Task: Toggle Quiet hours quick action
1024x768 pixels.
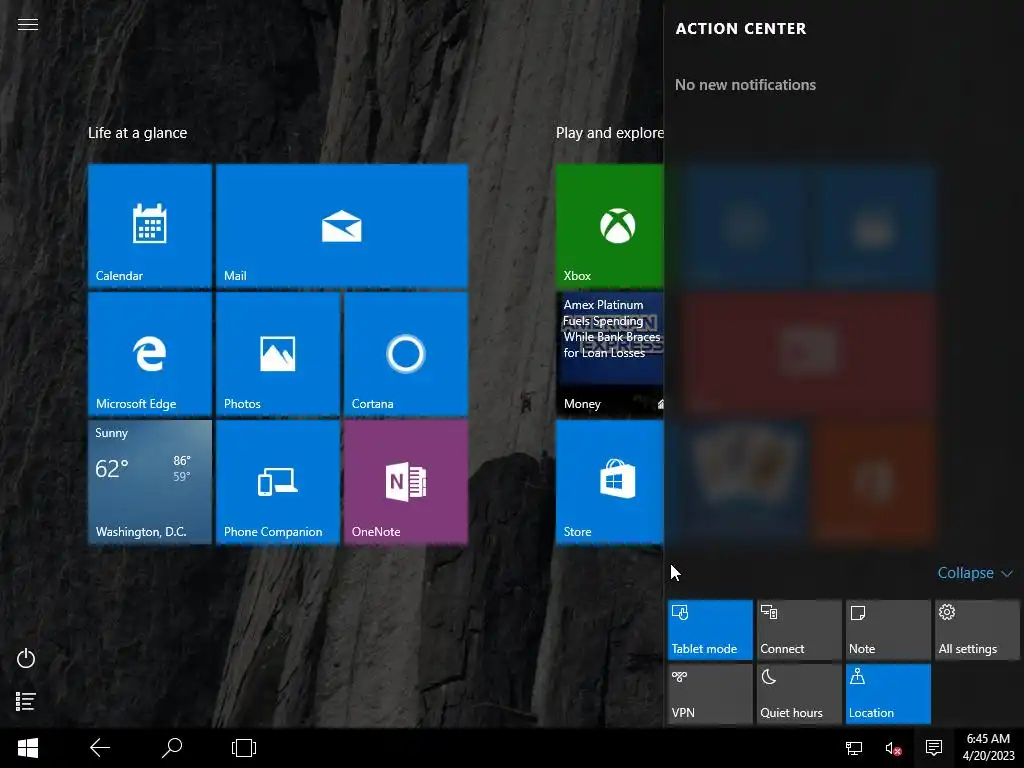Action: coord(799,694)
